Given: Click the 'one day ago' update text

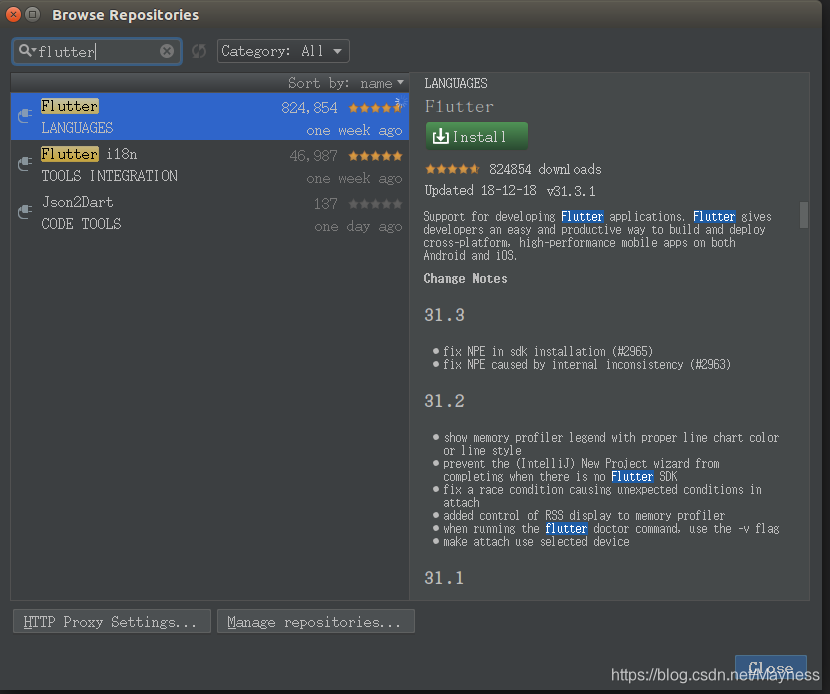Looking at the screenshot, I should click(358, 227).
